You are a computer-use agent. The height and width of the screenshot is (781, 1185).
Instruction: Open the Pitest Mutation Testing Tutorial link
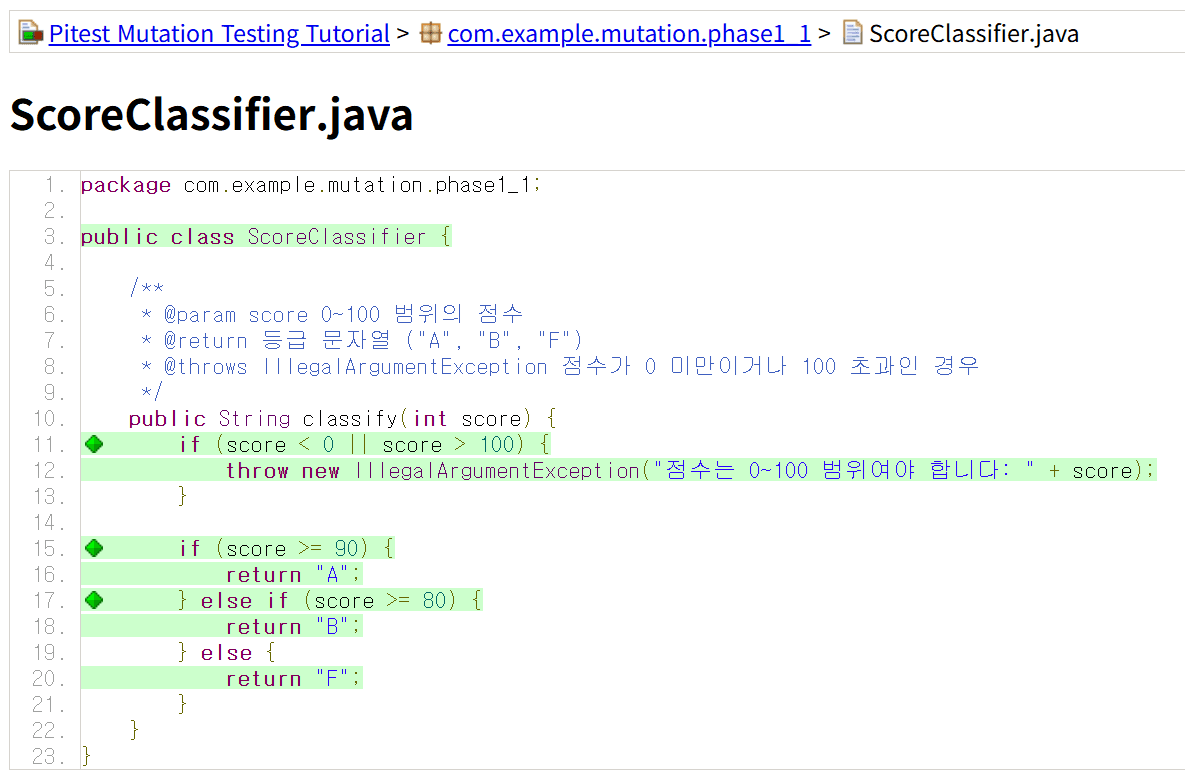coord(219,33)
